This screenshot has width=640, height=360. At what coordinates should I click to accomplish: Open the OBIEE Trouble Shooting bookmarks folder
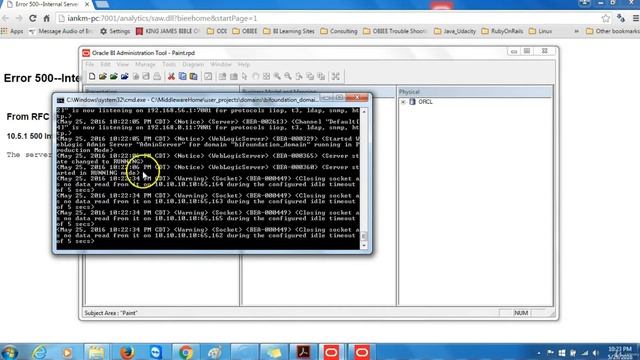tap(395, 31)
